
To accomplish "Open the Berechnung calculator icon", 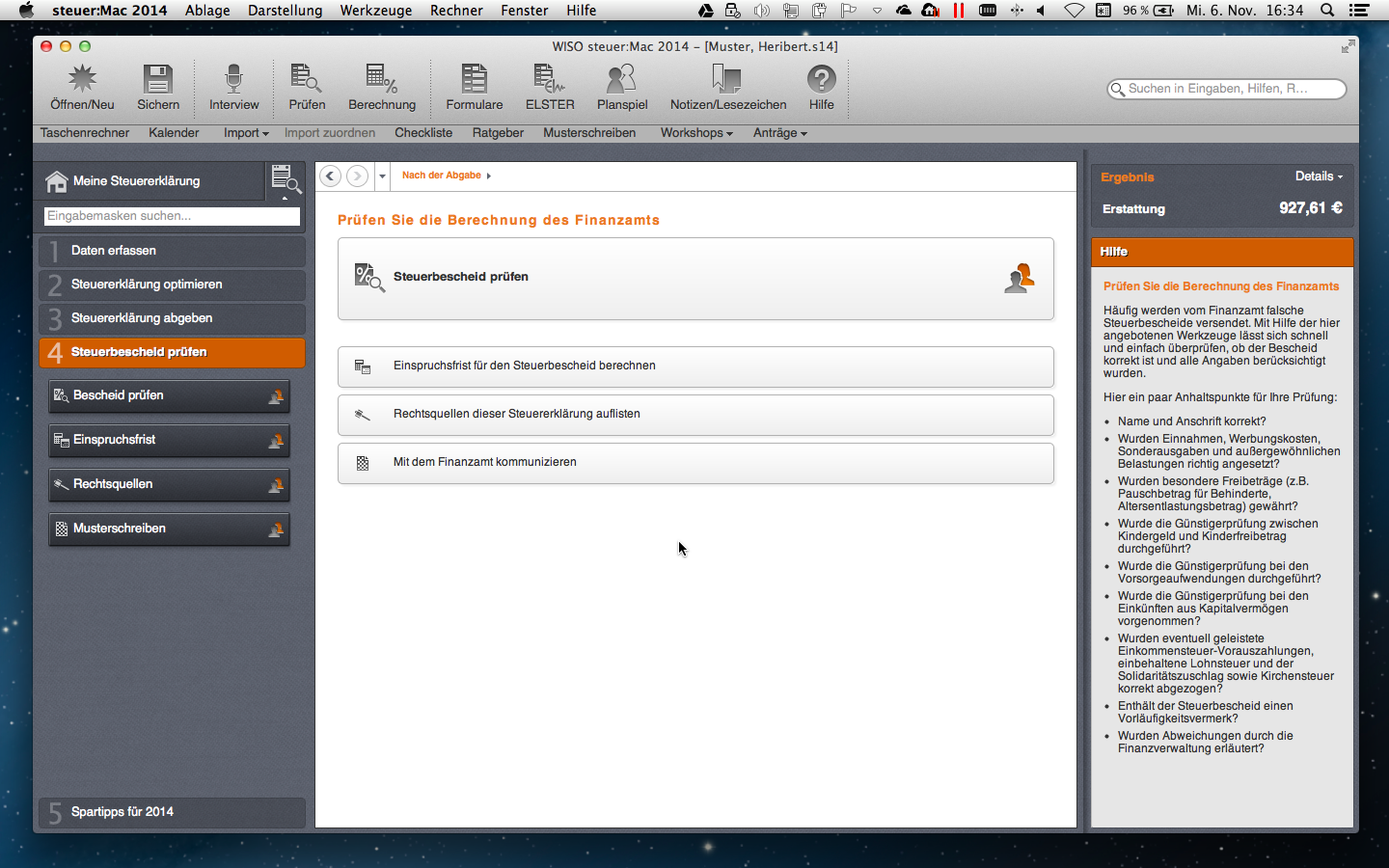I will tap(382, 80).
